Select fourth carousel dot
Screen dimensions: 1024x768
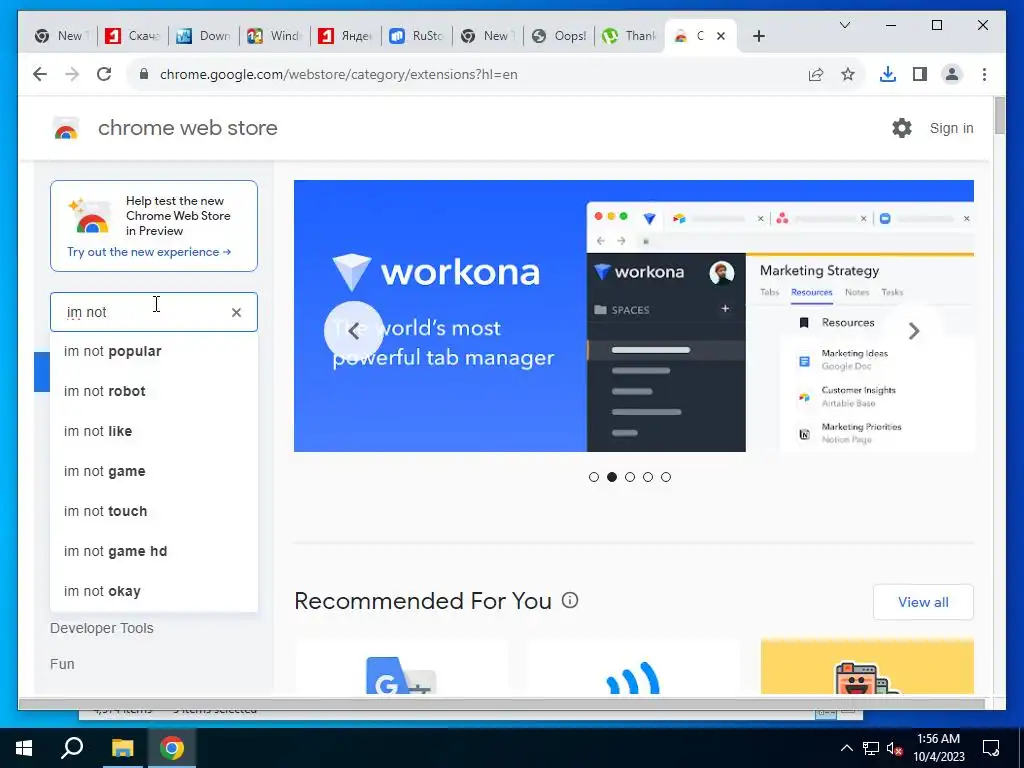[x=648, y=477]
